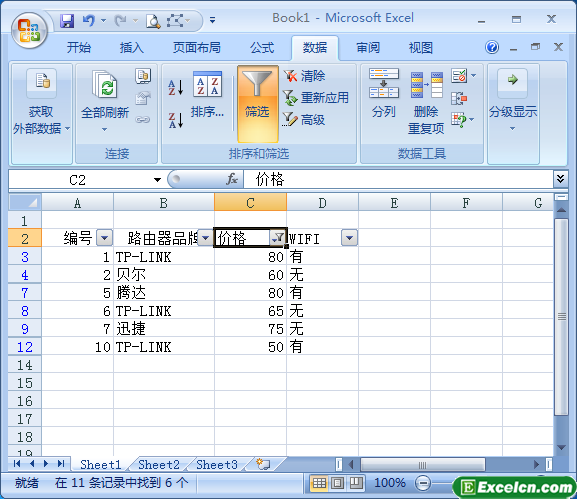577x499 pixels.
Task: Open Print Preview from quick access toolbar
Action: pyautogui.click(x=153, y=21)
